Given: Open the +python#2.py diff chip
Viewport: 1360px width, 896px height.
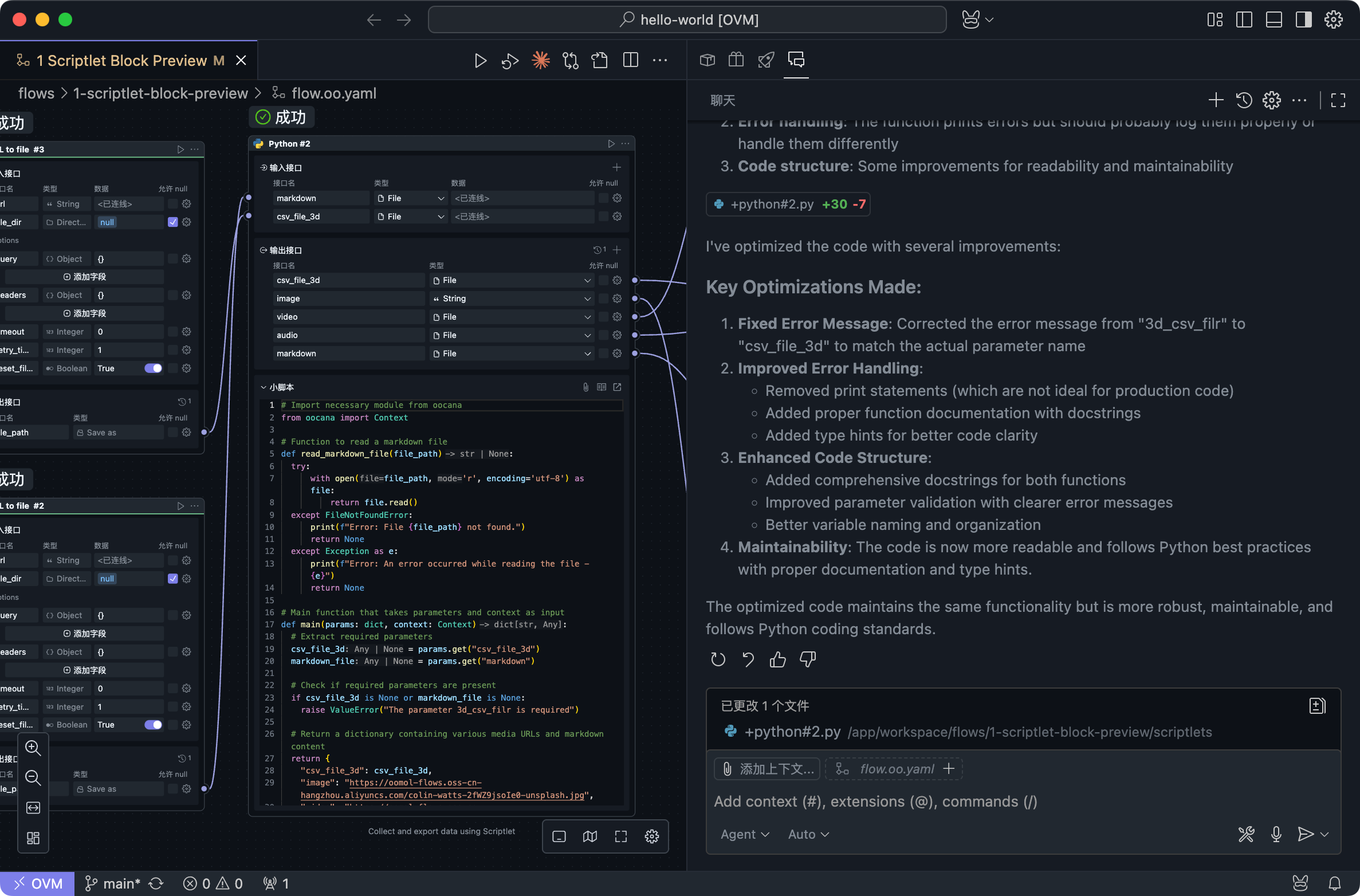Looking at the screenshot, I should coord(788,205).
